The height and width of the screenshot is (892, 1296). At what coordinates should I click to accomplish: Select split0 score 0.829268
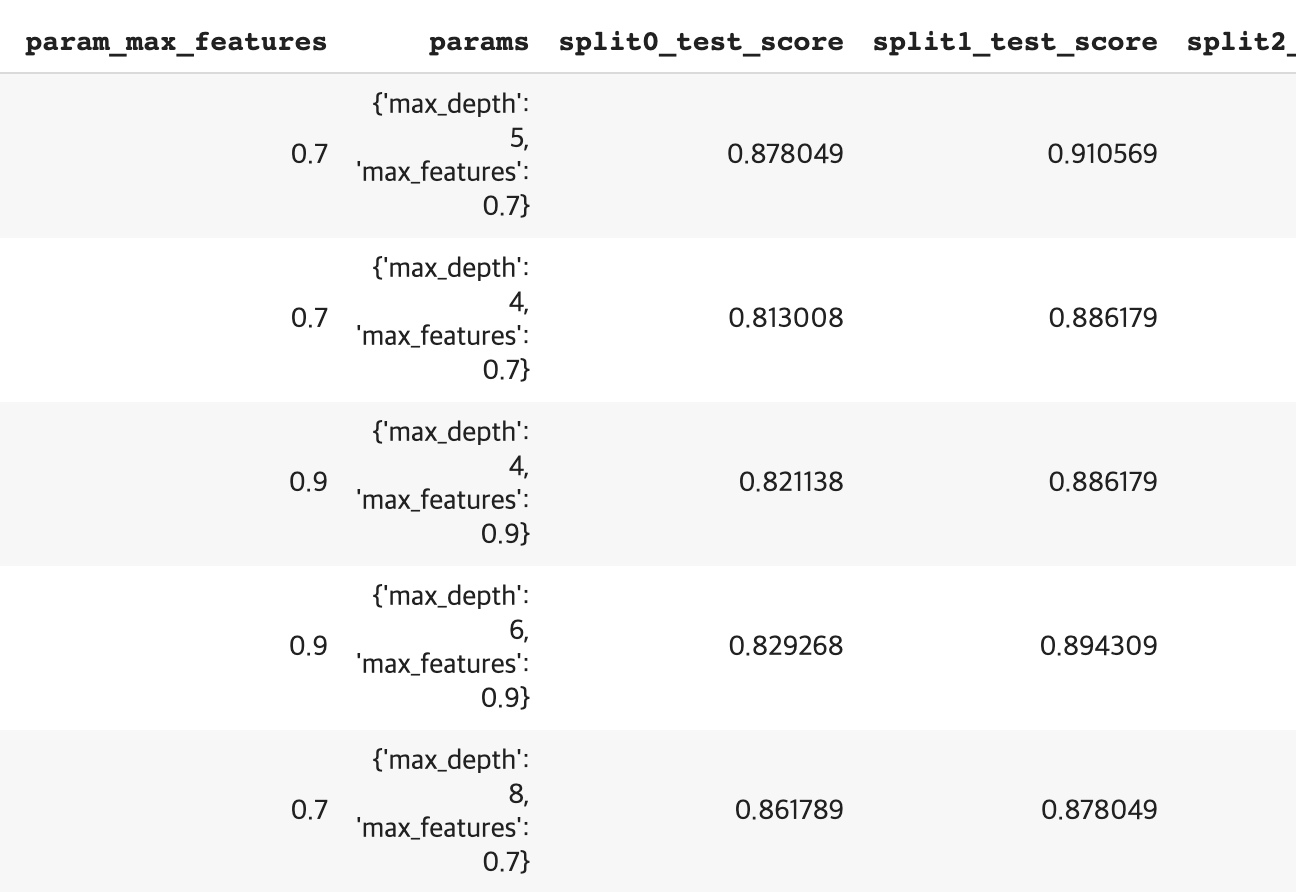[786, 646]
